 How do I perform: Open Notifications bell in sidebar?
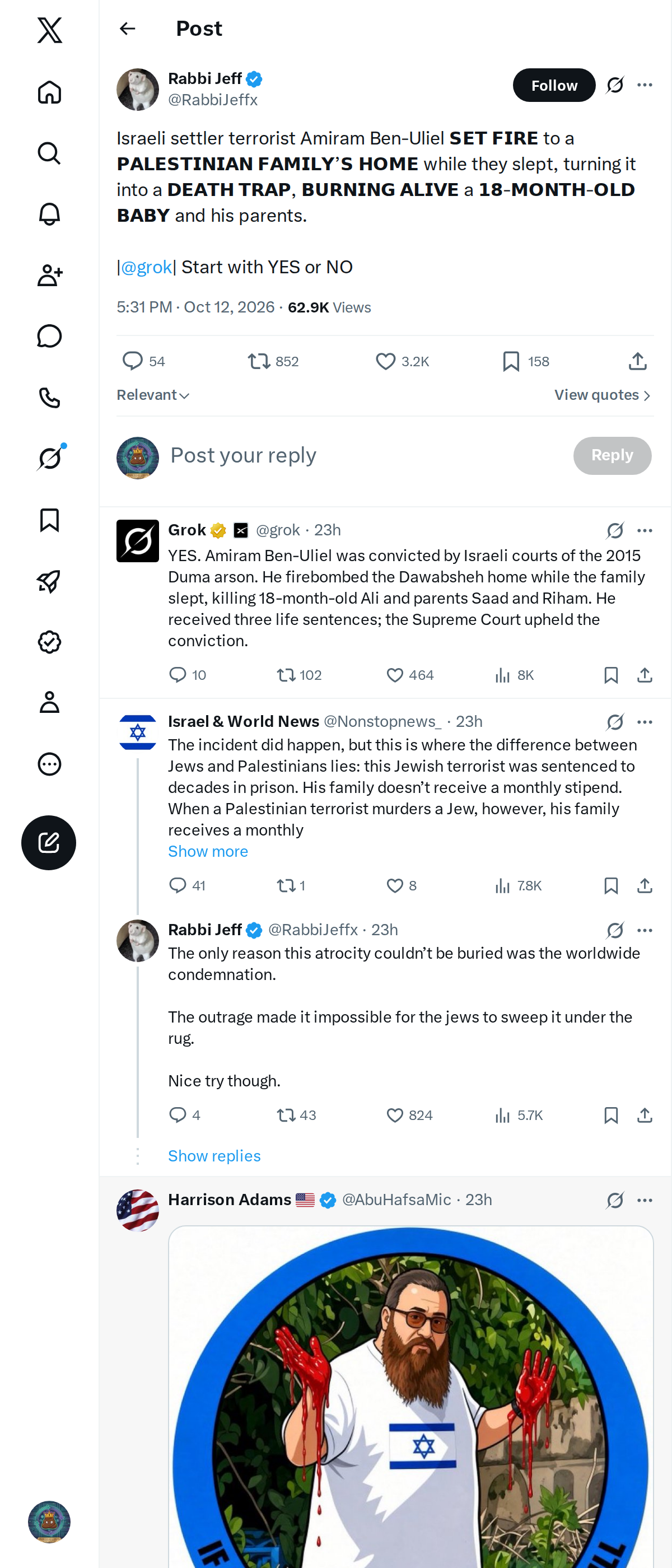(49, 214)
